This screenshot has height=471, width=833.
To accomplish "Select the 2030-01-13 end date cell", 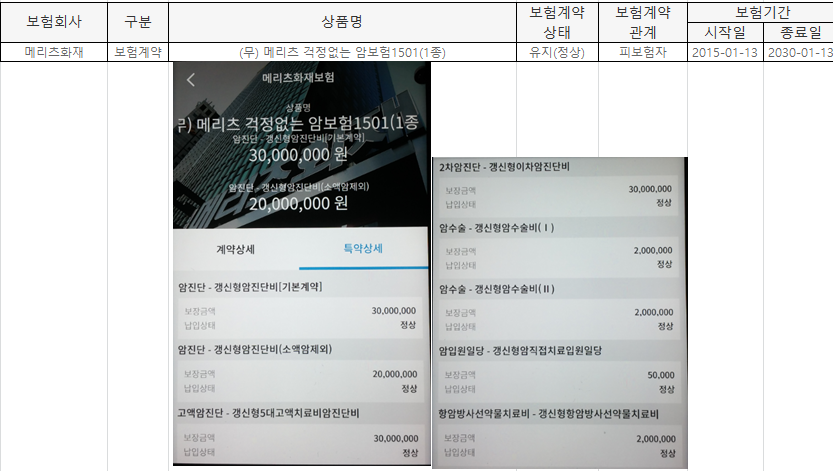I will click(800, 52).
